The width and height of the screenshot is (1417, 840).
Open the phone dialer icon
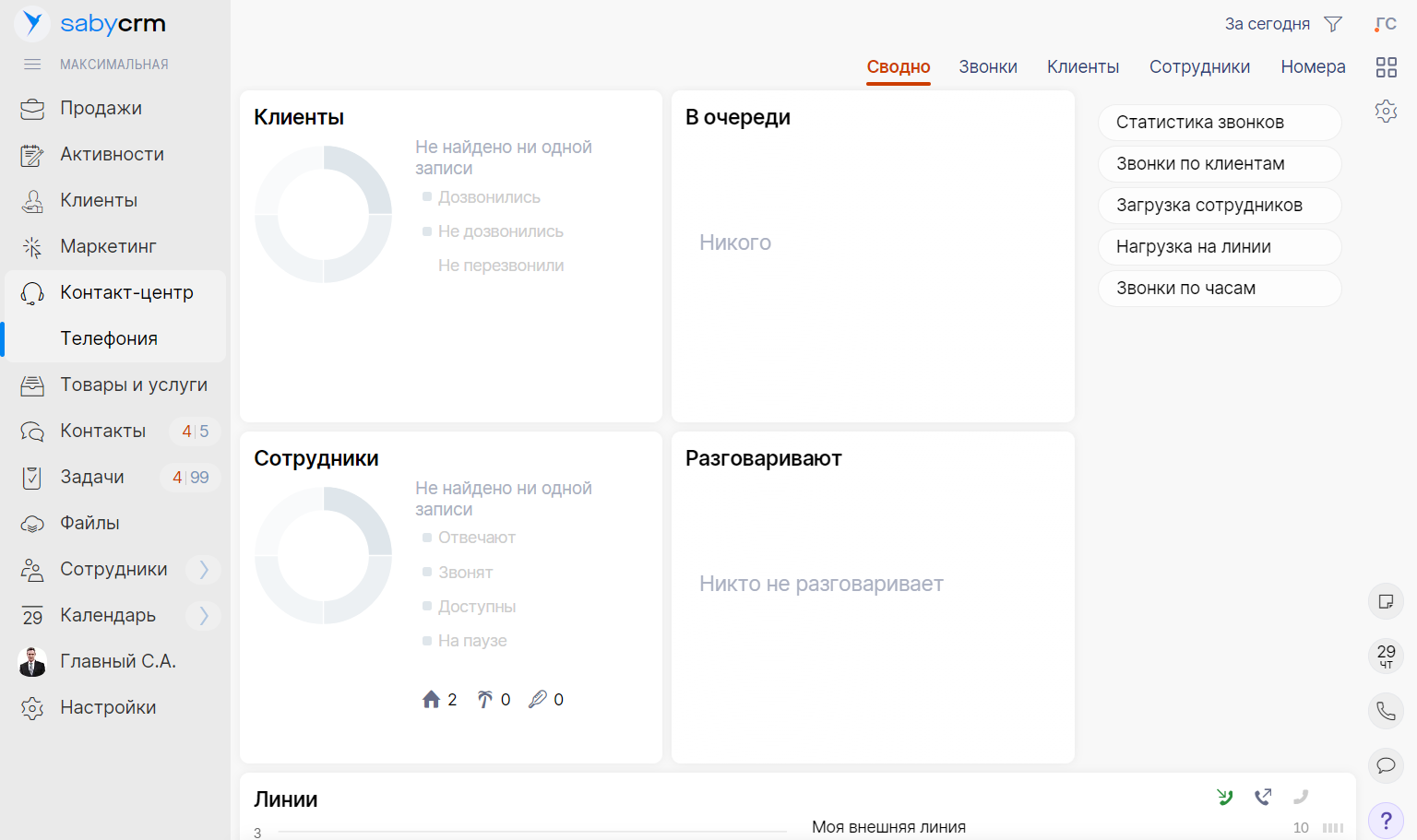tap(1386, 711)
